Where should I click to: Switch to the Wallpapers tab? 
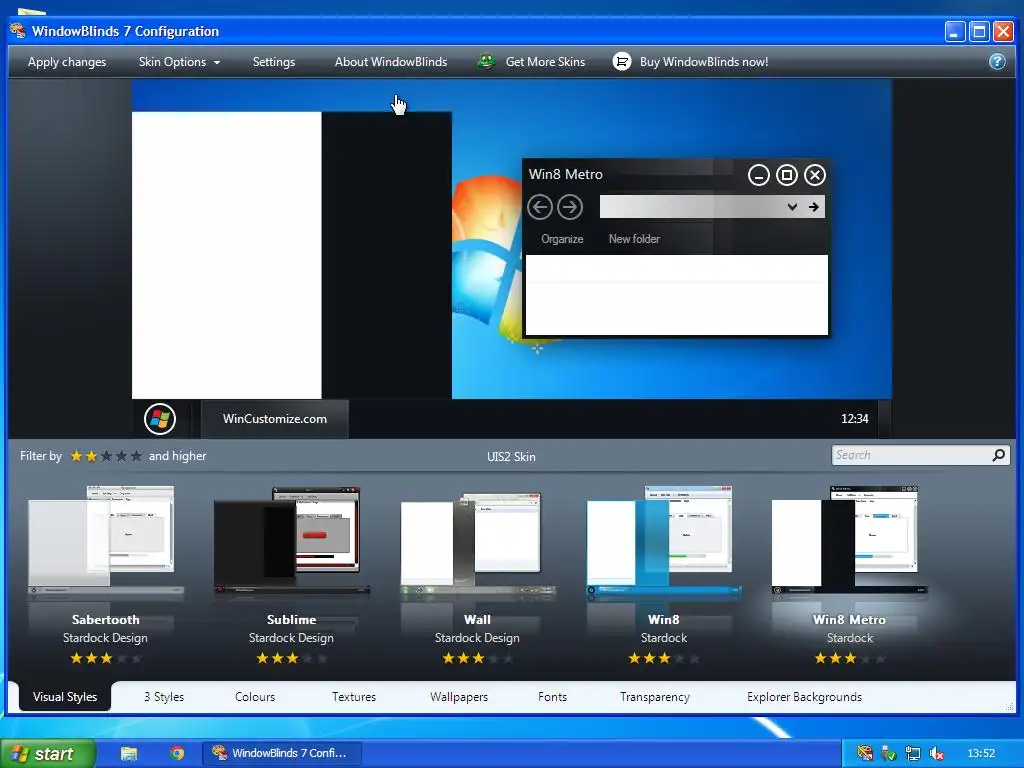click(458, 697)
